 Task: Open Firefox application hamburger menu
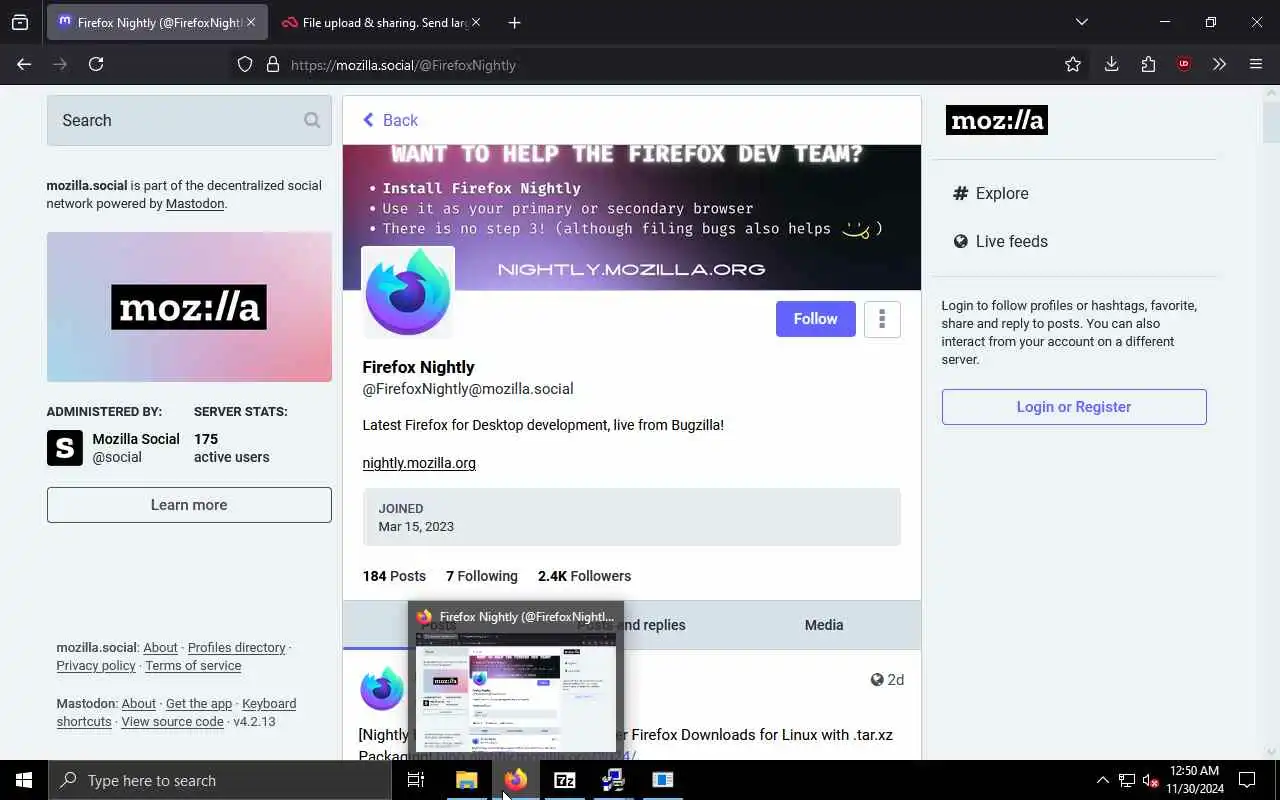coord(1256,64)
